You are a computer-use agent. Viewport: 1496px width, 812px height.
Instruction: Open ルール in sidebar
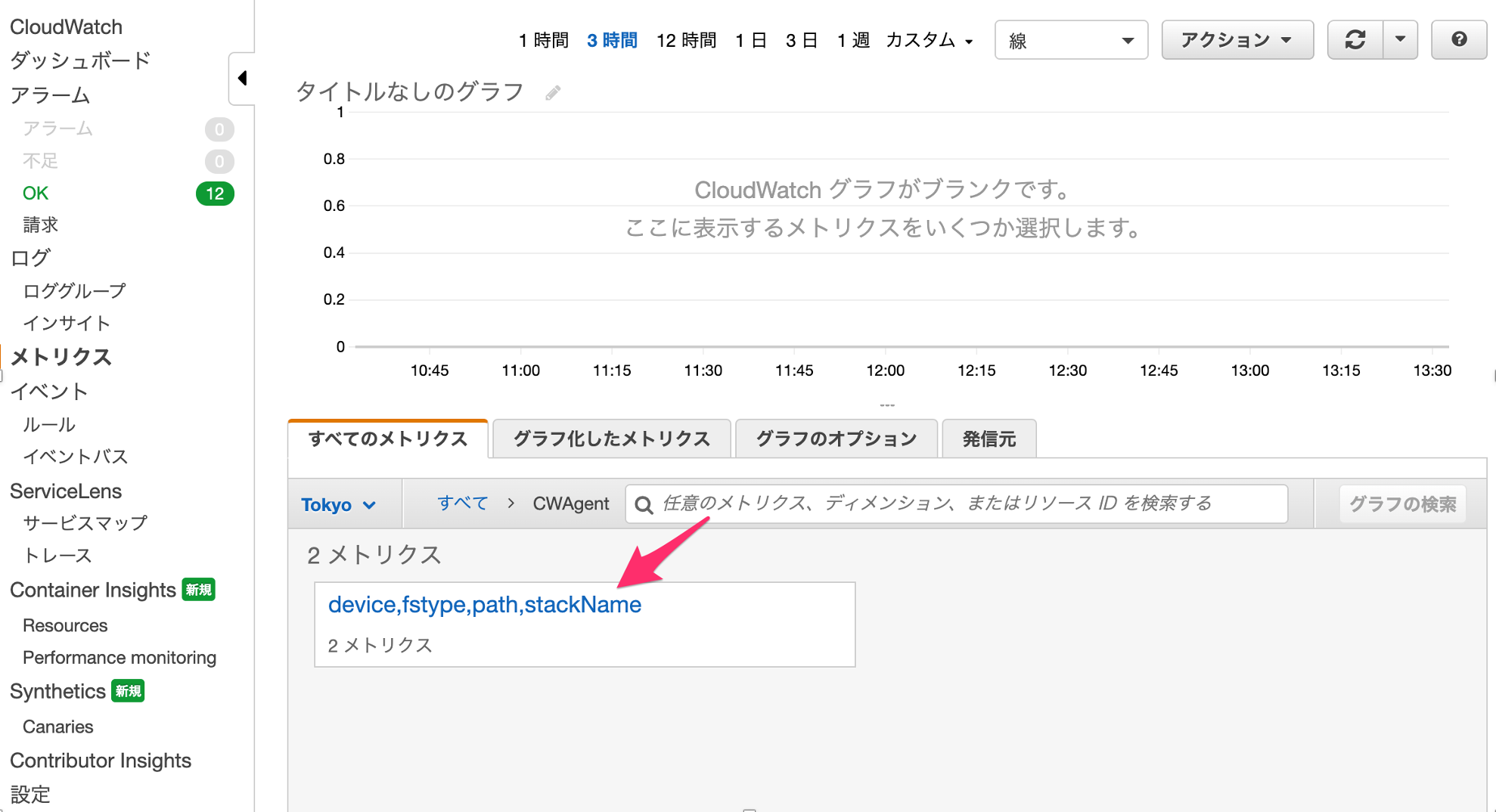tap(49, 425)
